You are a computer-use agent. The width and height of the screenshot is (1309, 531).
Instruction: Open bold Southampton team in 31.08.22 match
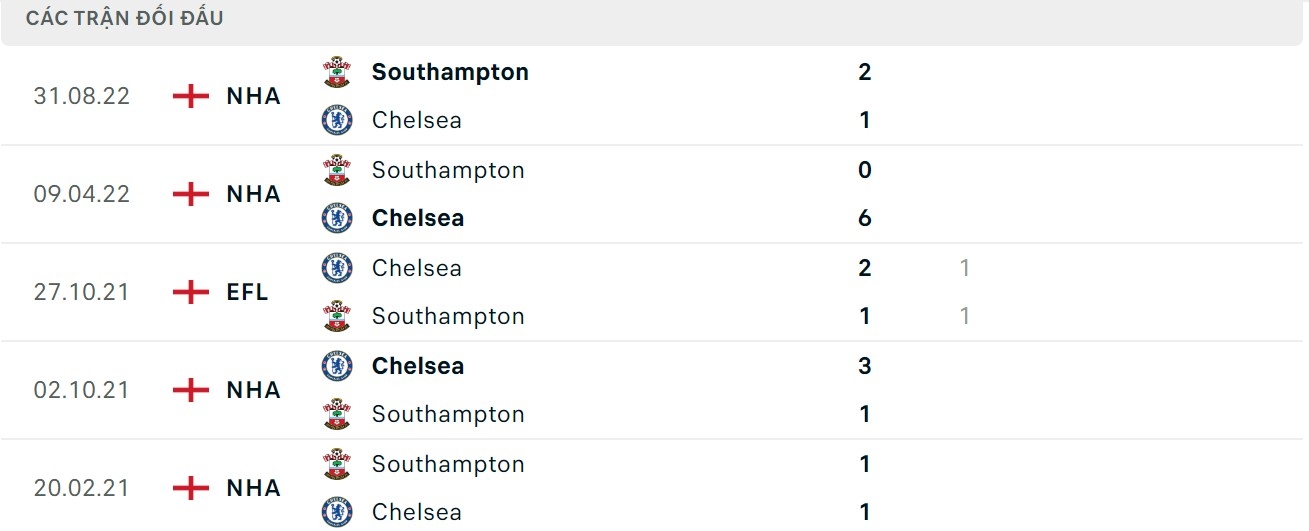click(x=450, y=72)
